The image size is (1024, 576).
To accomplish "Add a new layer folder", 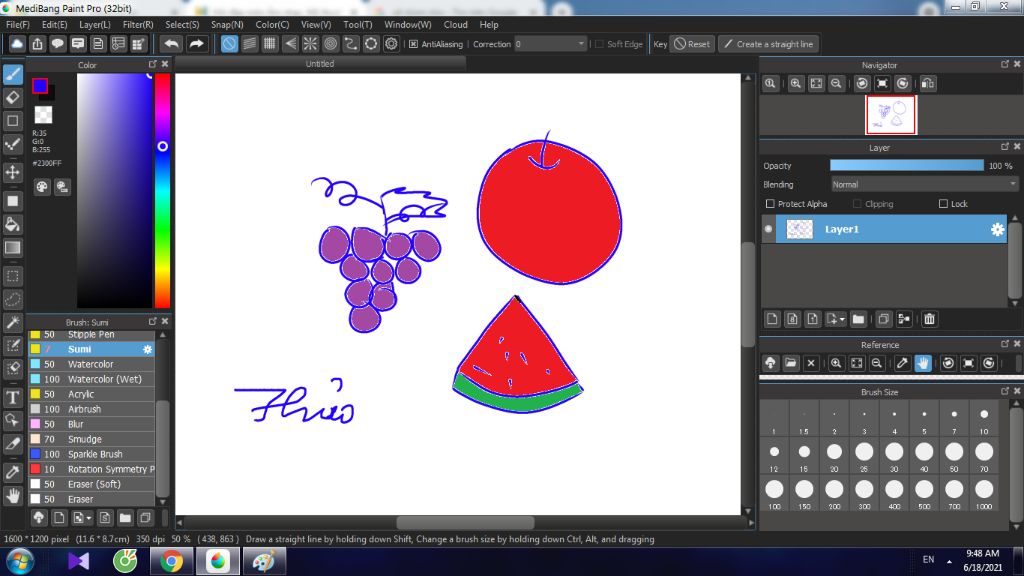I will pyautogui.click(x=858, y=319).
